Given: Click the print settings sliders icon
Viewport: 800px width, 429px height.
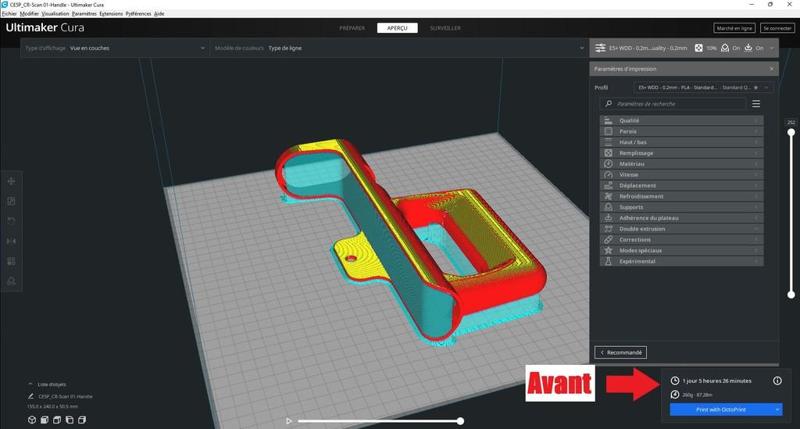Looking at the screenshot, I should 600,48.
